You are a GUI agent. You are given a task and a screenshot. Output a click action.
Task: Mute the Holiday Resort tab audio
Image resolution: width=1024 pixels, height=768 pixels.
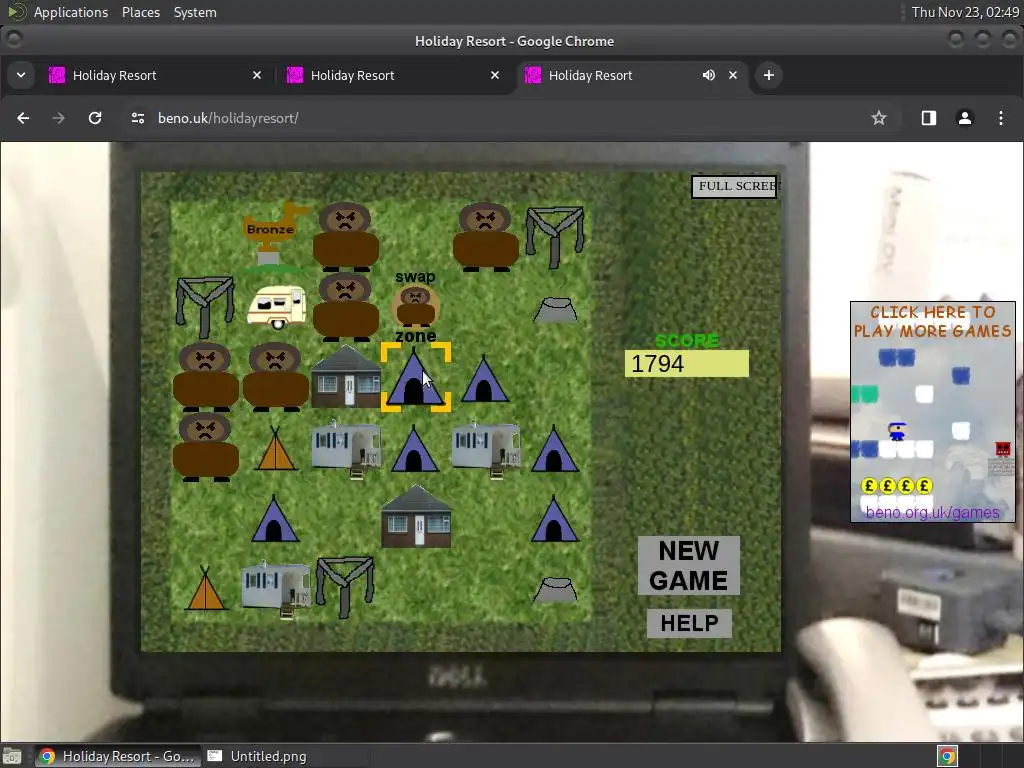[709, 75]
